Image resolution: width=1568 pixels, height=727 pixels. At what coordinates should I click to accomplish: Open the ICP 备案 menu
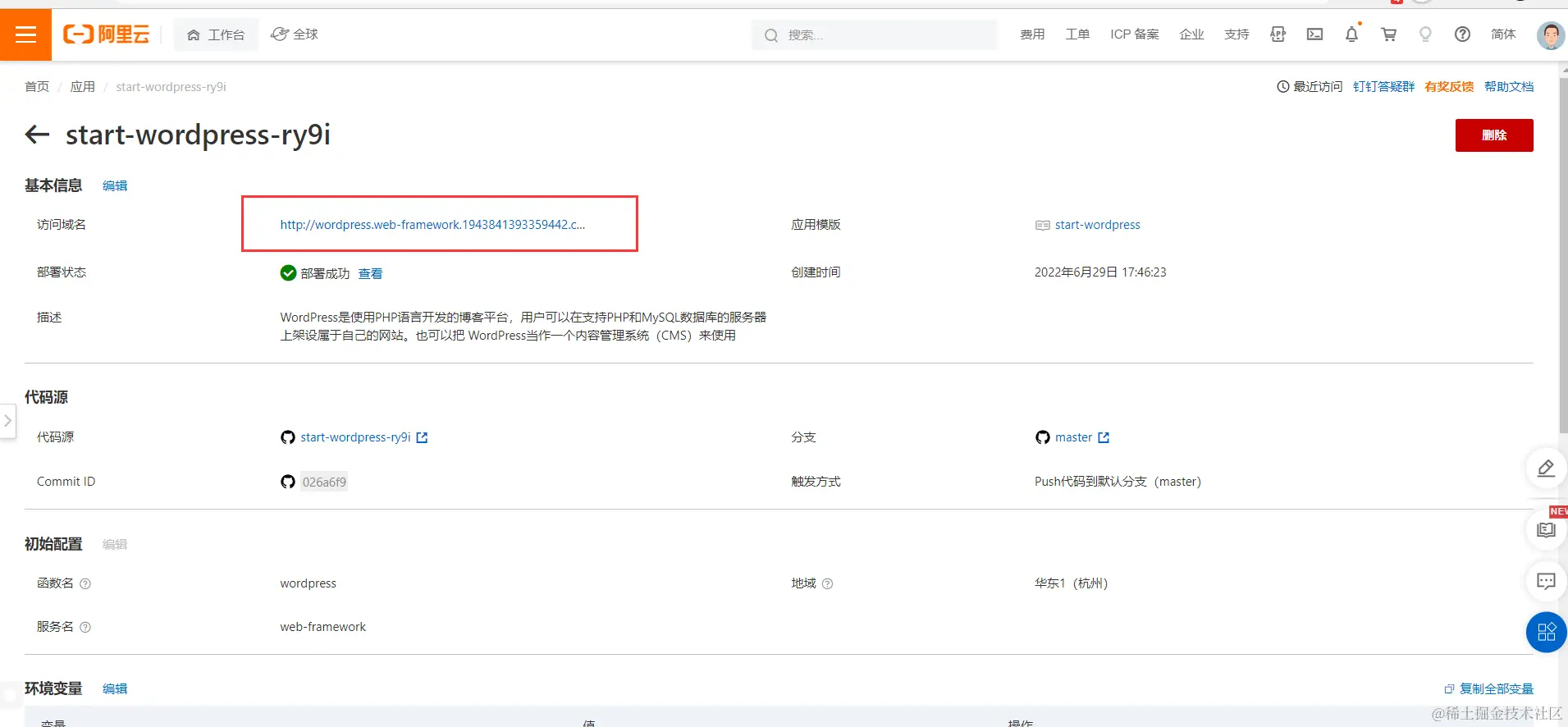point(1135,34)
